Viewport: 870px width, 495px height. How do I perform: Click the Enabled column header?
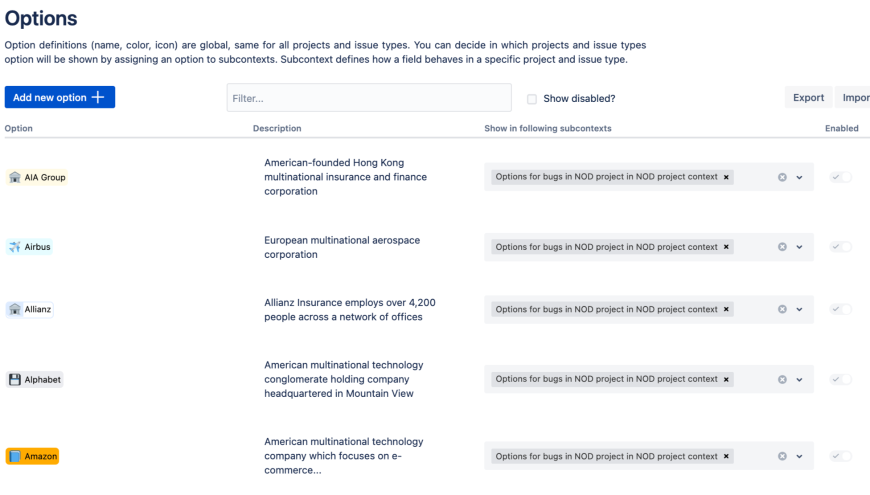[x=841, y=128]
